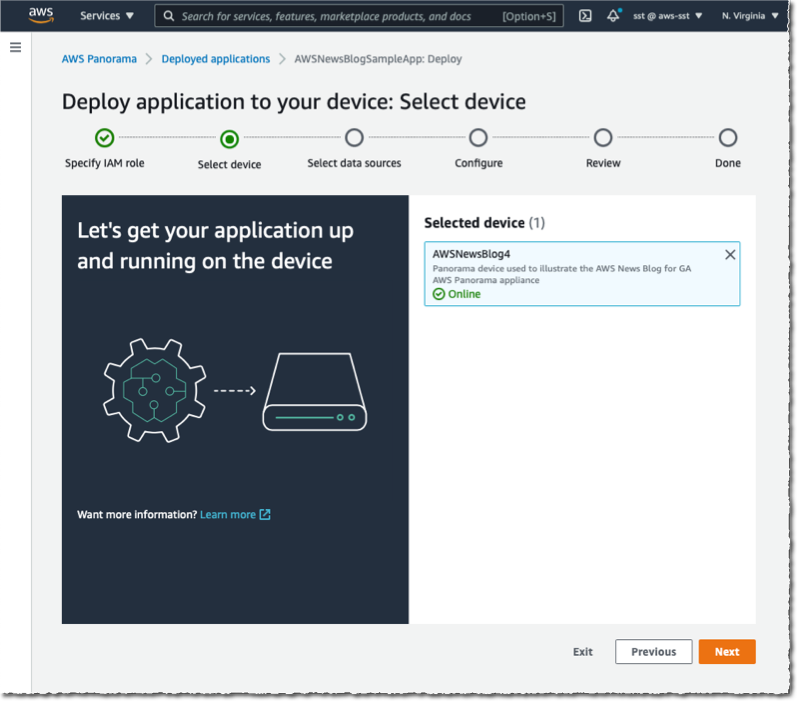This screenshot has height=702, width=798.
Task: Click the Select data sources label
Action: tap(354, 163)
